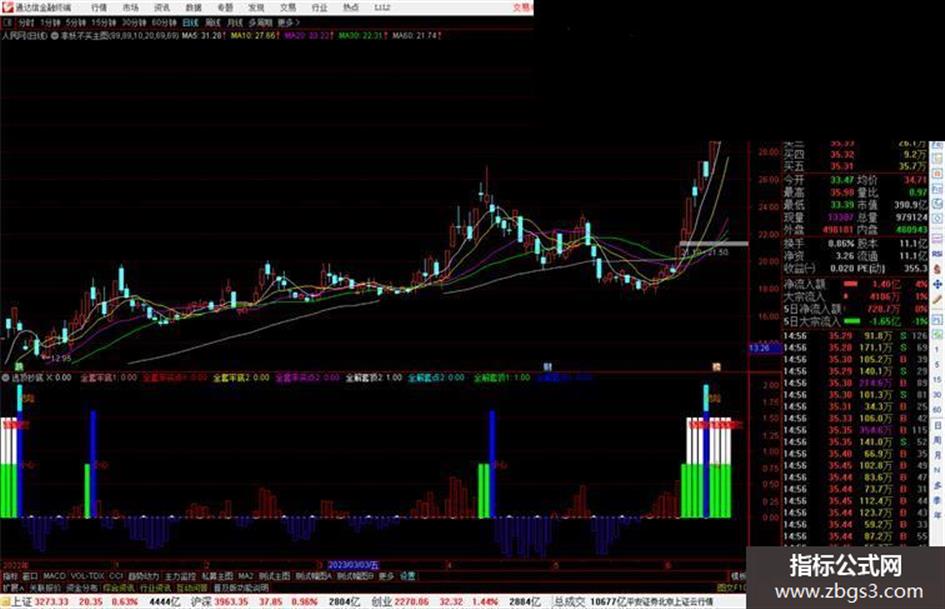945x609 pixels.
Task: Open the 综合资讯 tab
Action: pos(119,588)
